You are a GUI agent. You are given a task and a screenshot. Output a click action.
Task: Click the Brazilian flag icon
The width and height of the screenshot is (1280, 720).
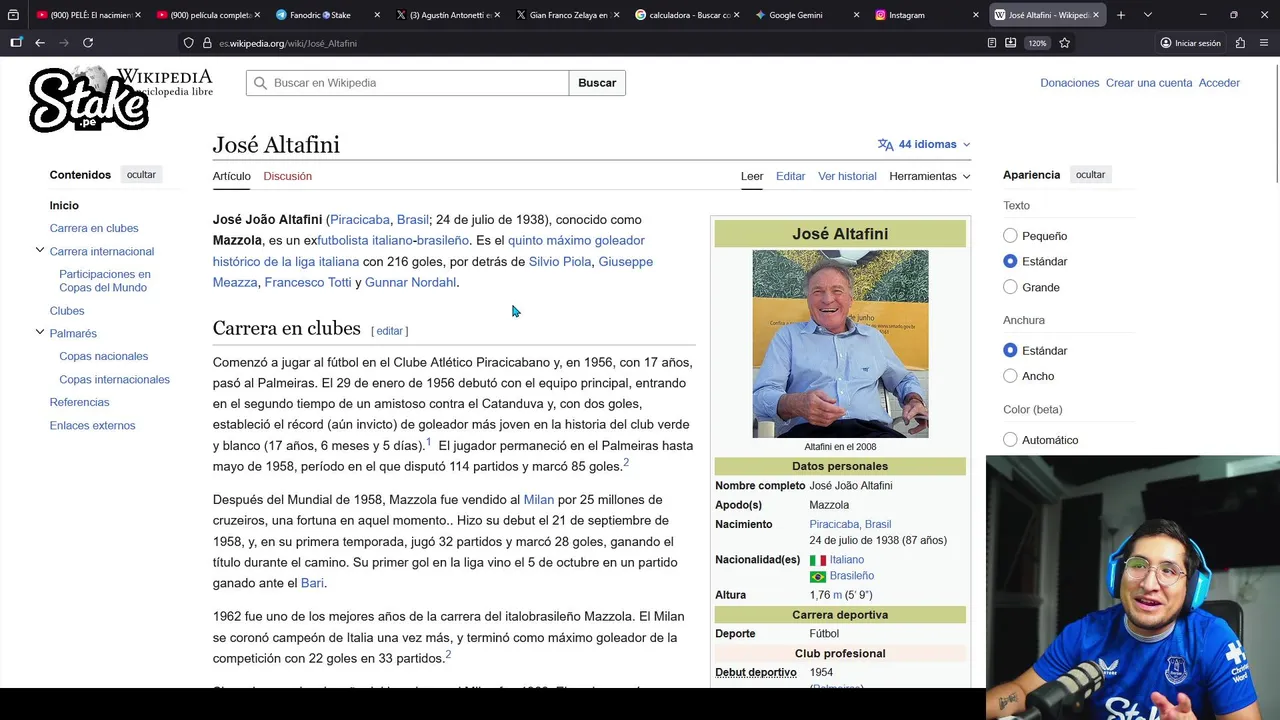tap(817, 577)
